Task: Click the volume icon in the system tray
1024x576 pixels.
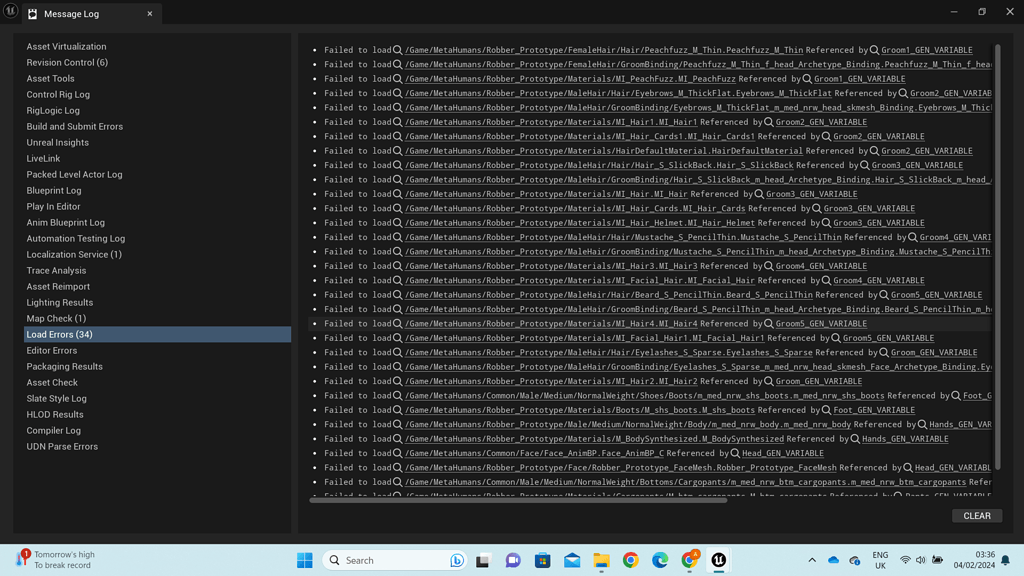Action: point(922,560)
